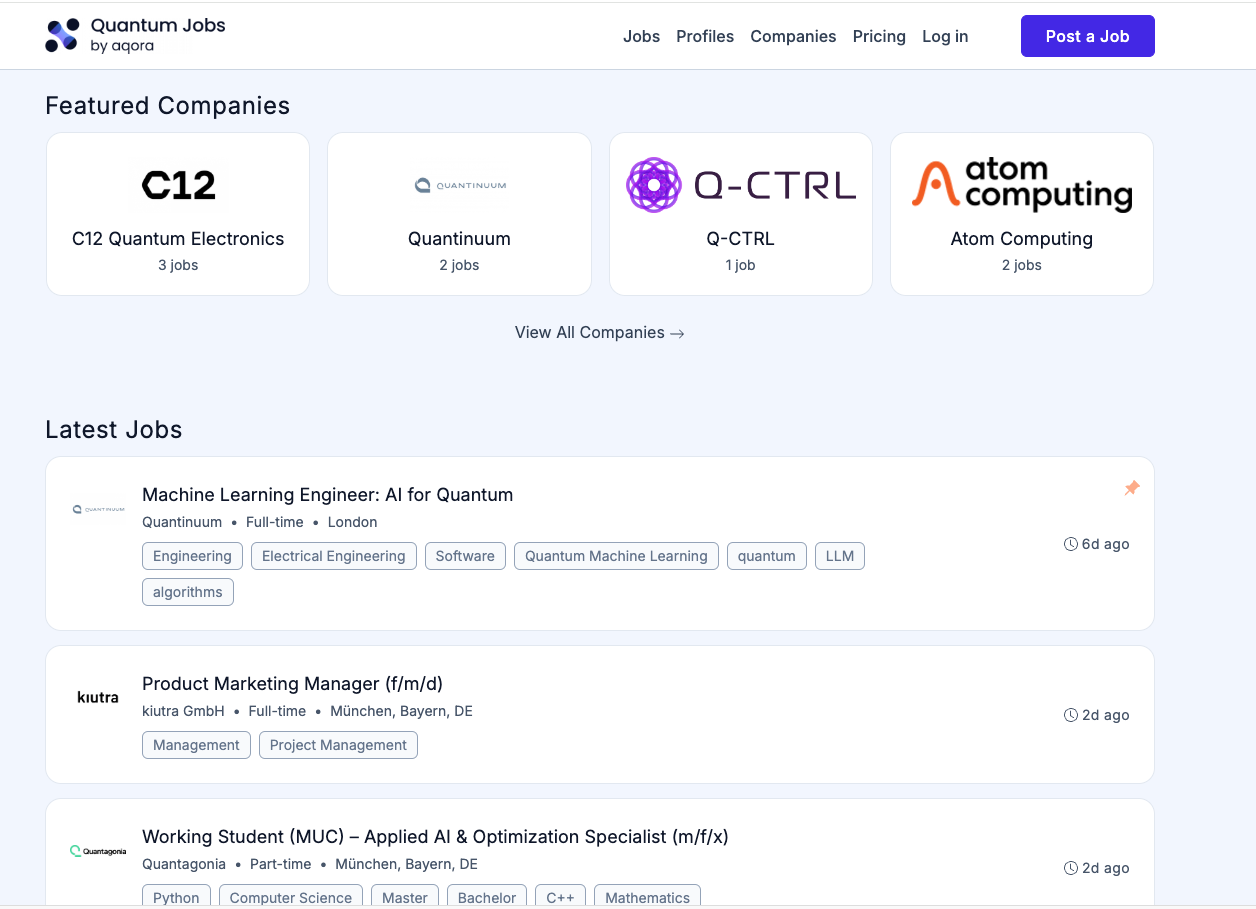Select the Project Management tag
1256x909 pixels.
pos(338,745)
